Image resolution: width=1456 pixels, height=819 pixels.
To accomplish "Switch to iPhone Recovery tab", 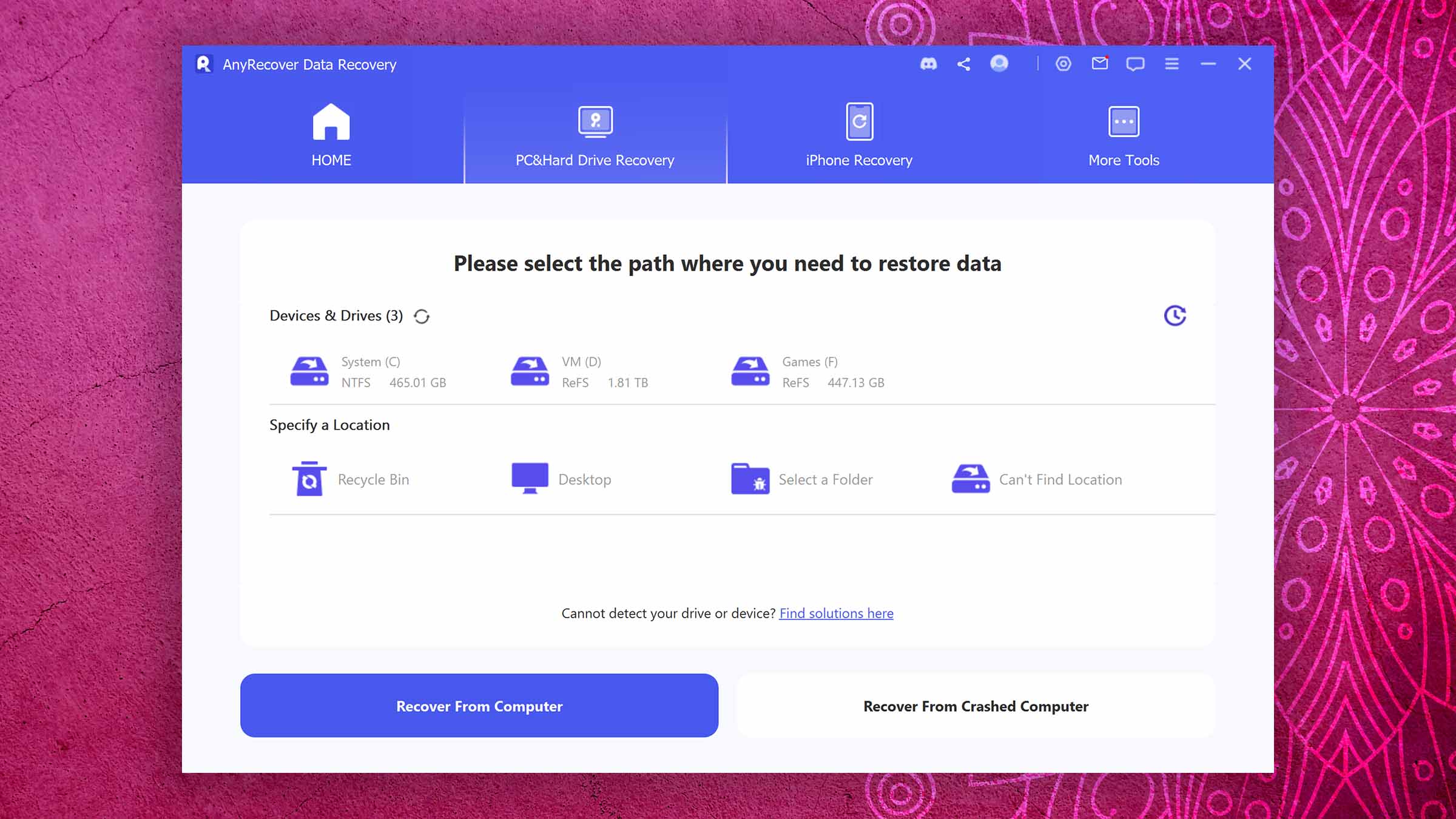I will pos(859,136).
